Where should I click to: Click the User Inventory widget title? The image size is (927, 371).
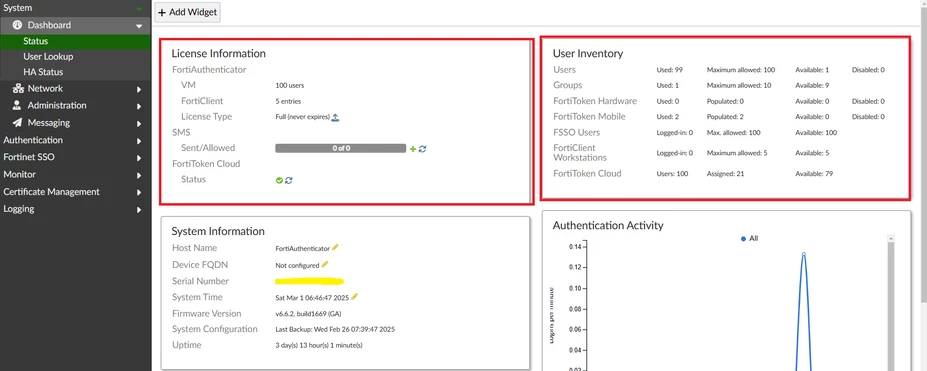(588, 53)
